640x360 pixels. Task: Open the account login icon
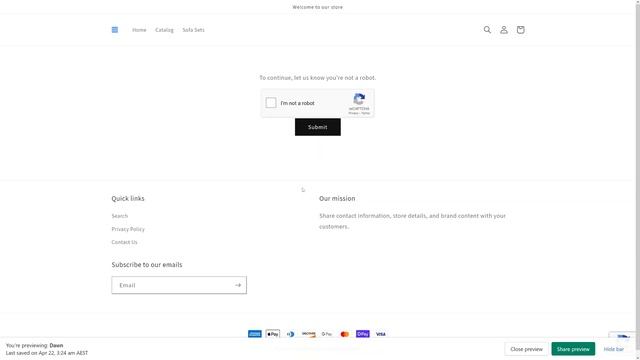(504, 30)
